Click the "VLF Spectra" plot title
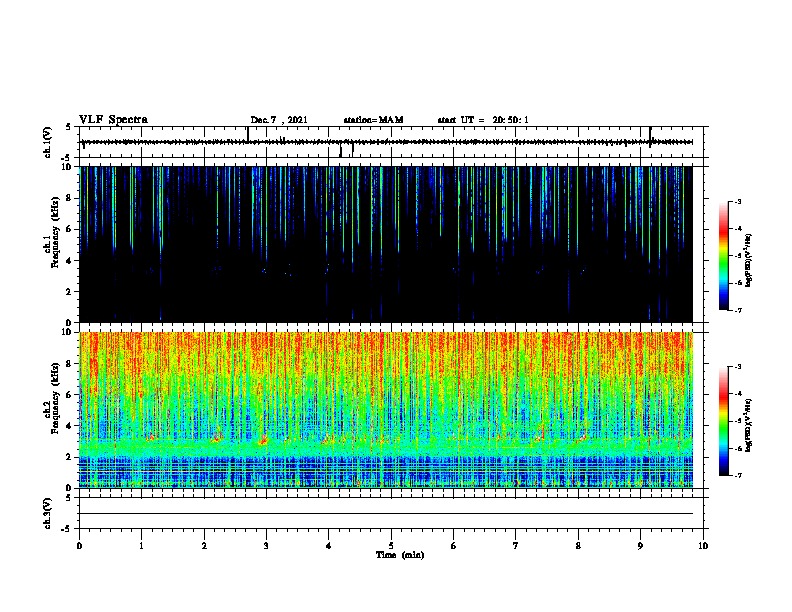Image resolution: width=792 pixels, height=612 pixels. 113,120
